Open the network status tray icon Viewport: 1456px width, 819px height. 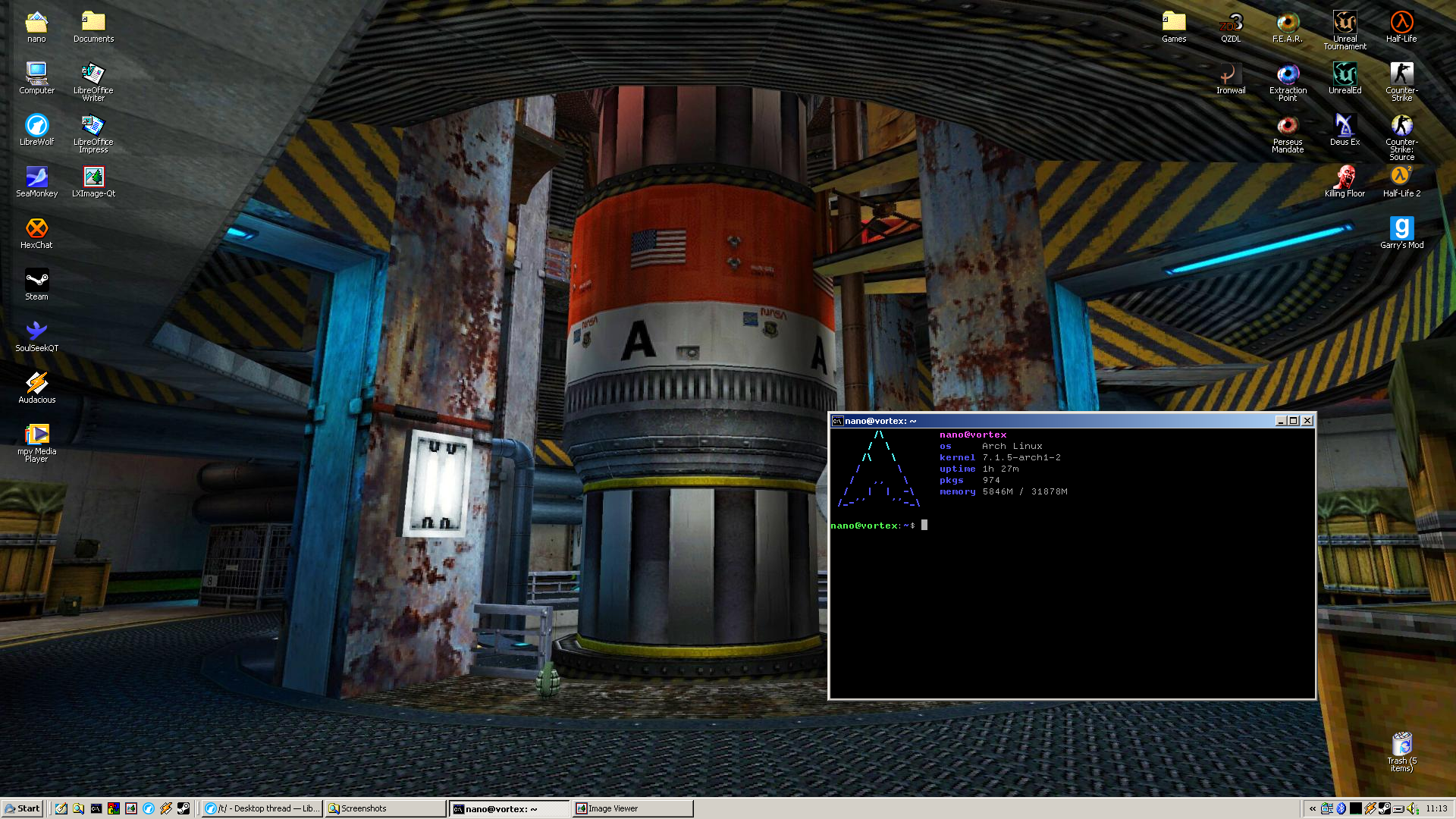click(x=1327, y=808)
